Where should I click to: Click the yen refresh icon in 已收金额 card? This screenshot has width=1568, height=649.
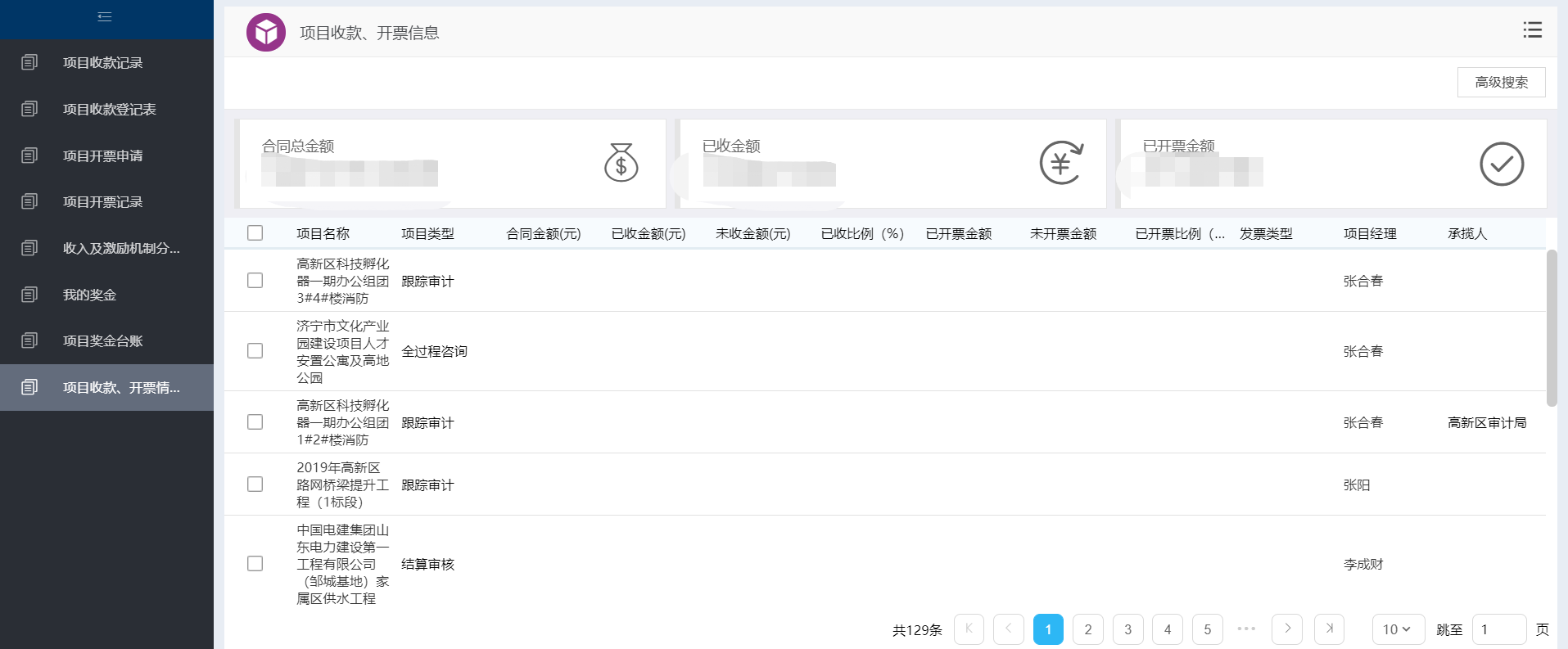(1061, 162)
